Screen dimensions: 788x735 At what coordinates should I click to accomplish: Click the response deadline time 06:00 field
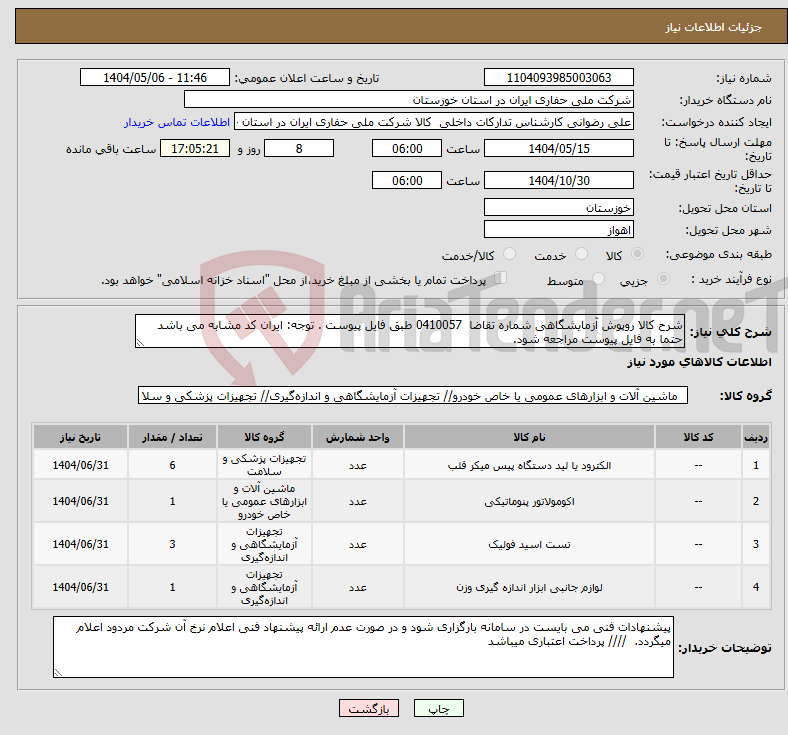[407, 149]
